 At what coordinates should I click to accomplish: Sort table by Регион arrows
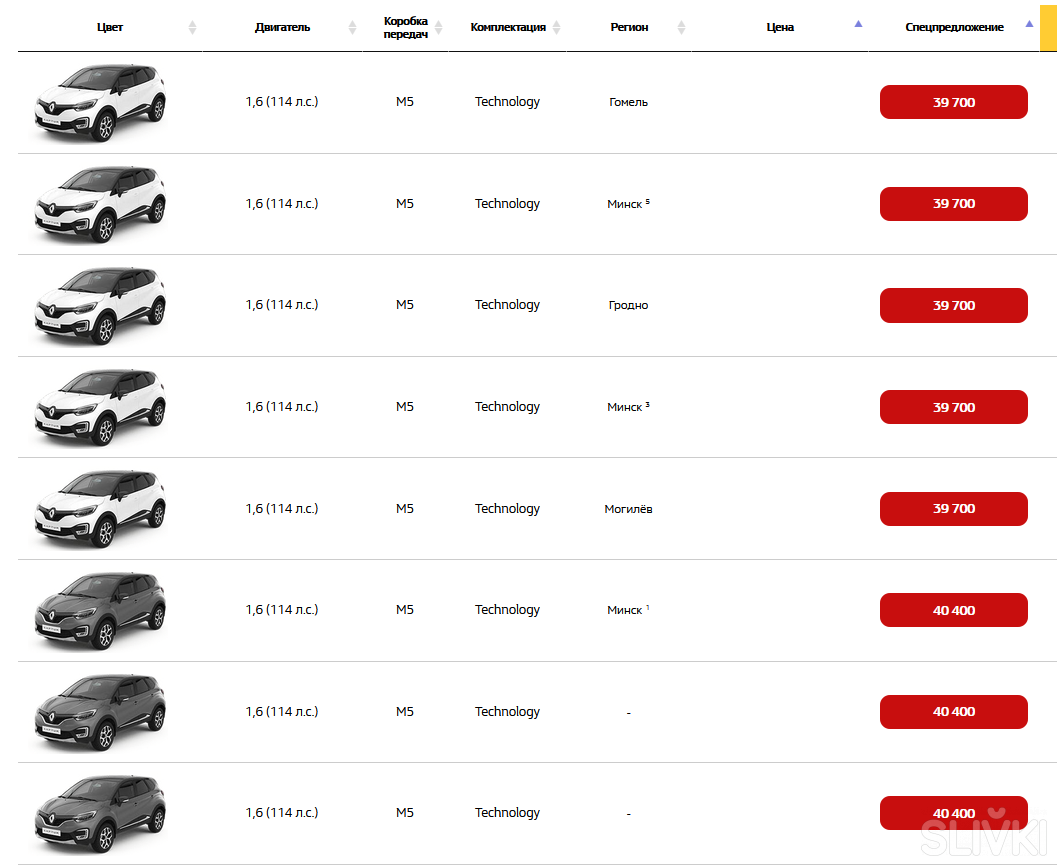coord(681,27)
